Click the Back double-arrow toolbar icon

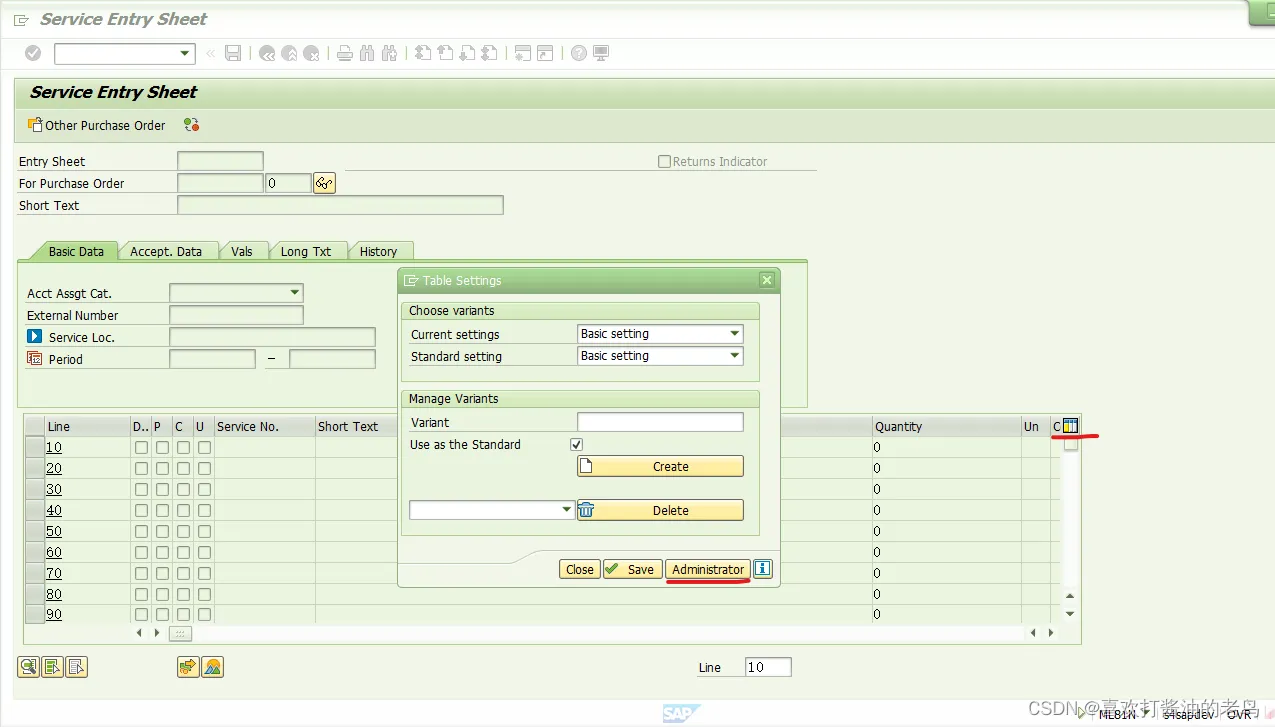[x=267, y=53]
